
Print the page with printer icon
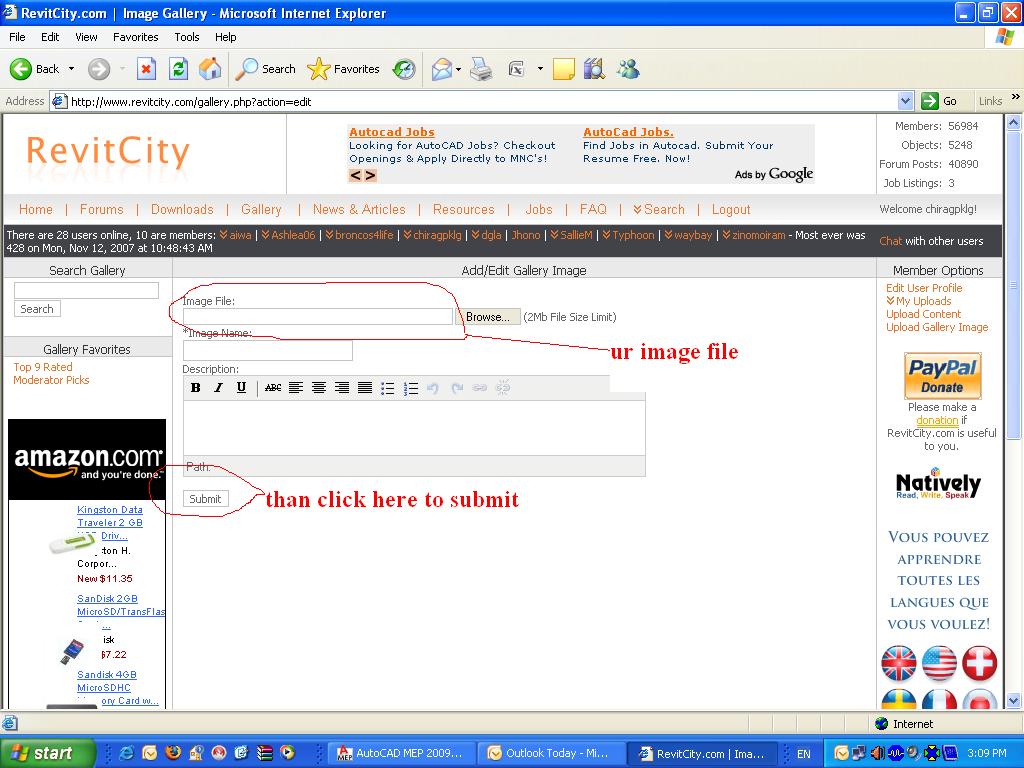481,69
